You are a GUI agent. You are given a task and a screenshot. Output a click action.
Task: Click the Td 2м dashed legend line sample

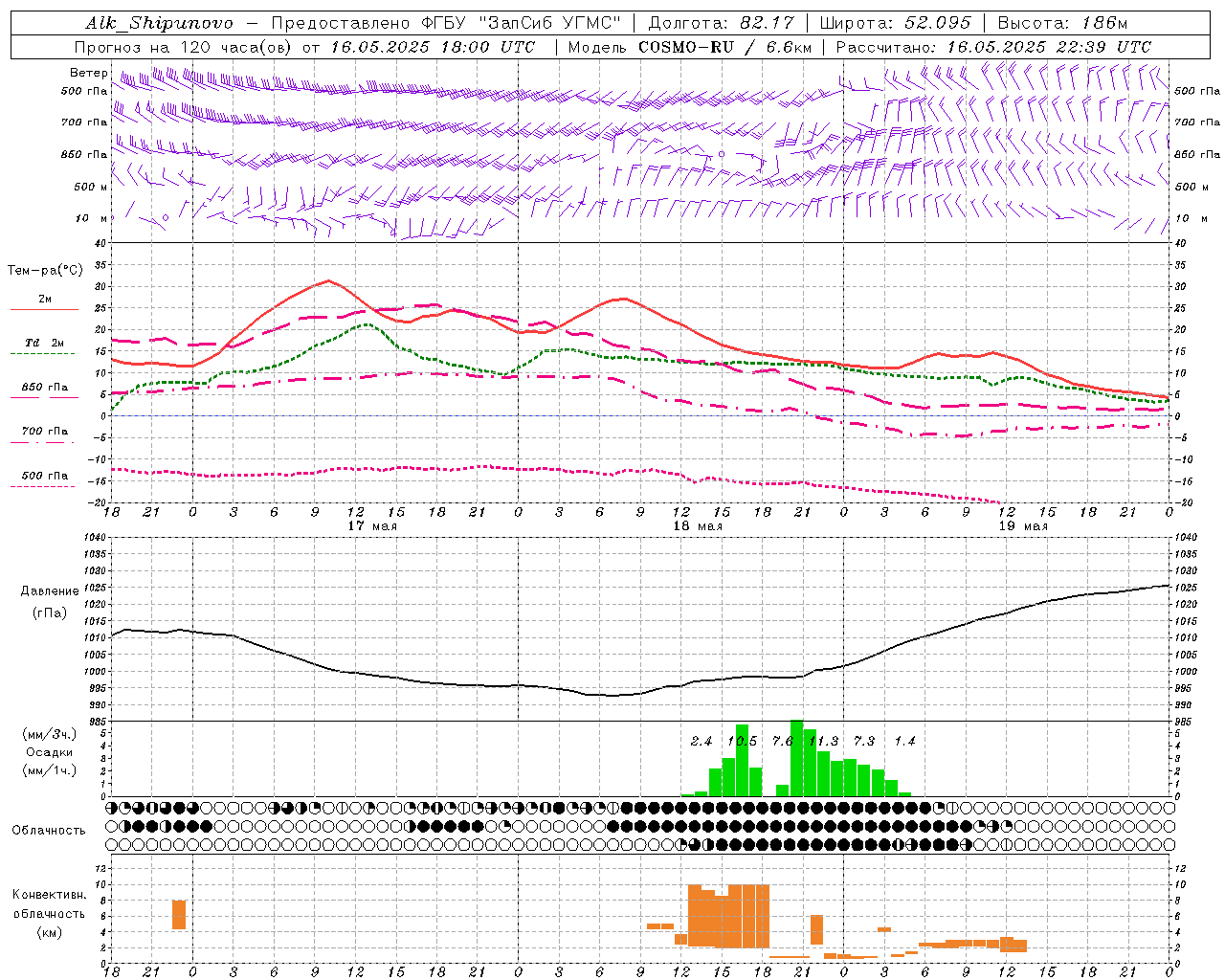44,353
